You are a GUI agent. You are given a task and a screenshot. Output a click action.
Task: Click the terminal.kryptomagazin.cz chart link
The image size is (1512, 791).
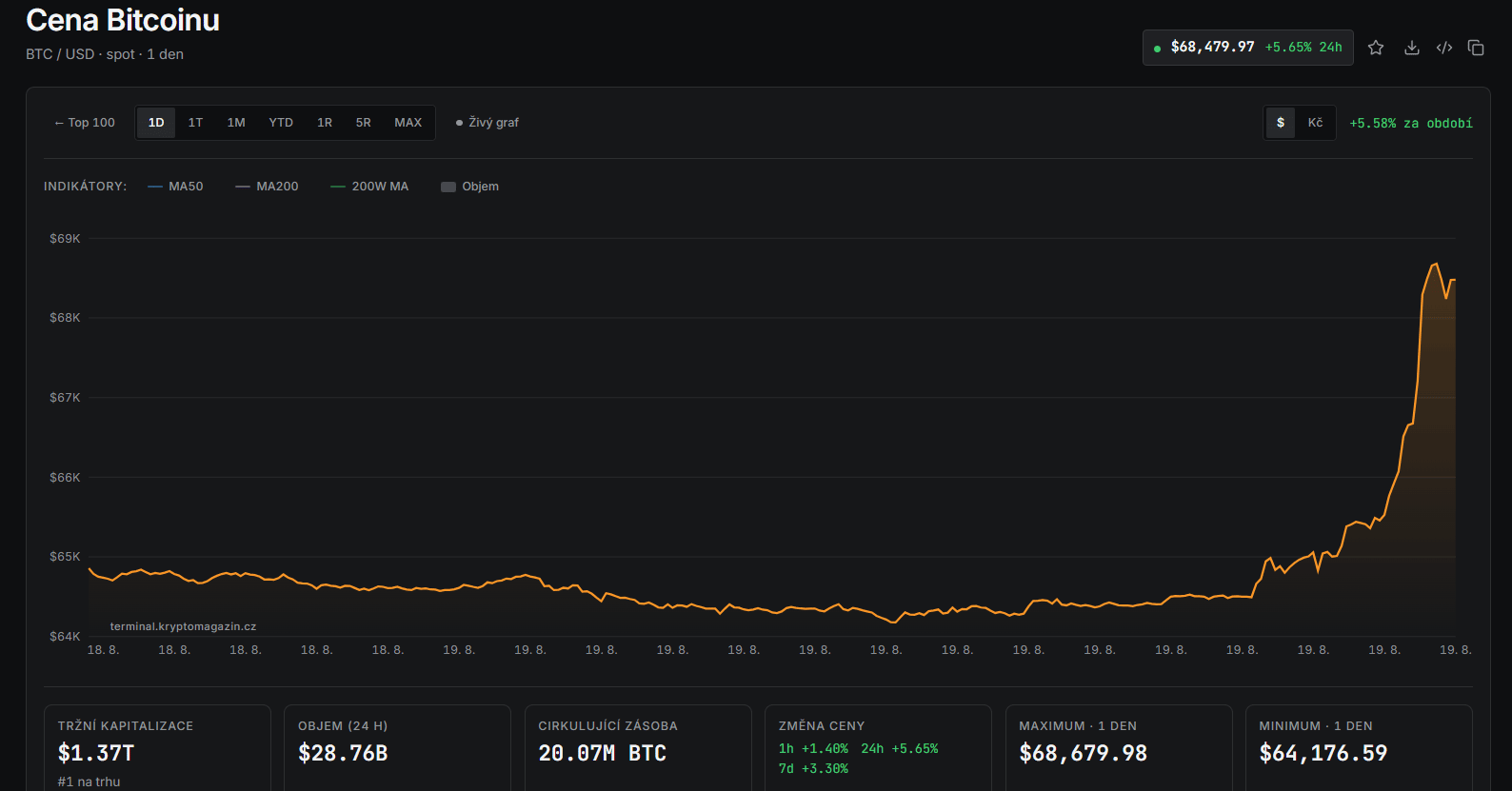pos(183,626)
